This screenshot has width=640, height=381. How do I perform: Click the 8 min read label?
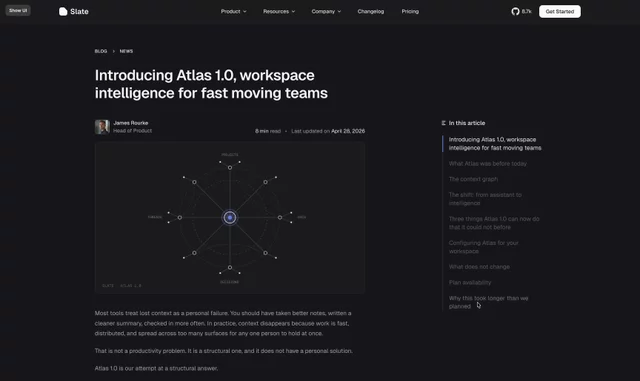[x=268, y=131]
